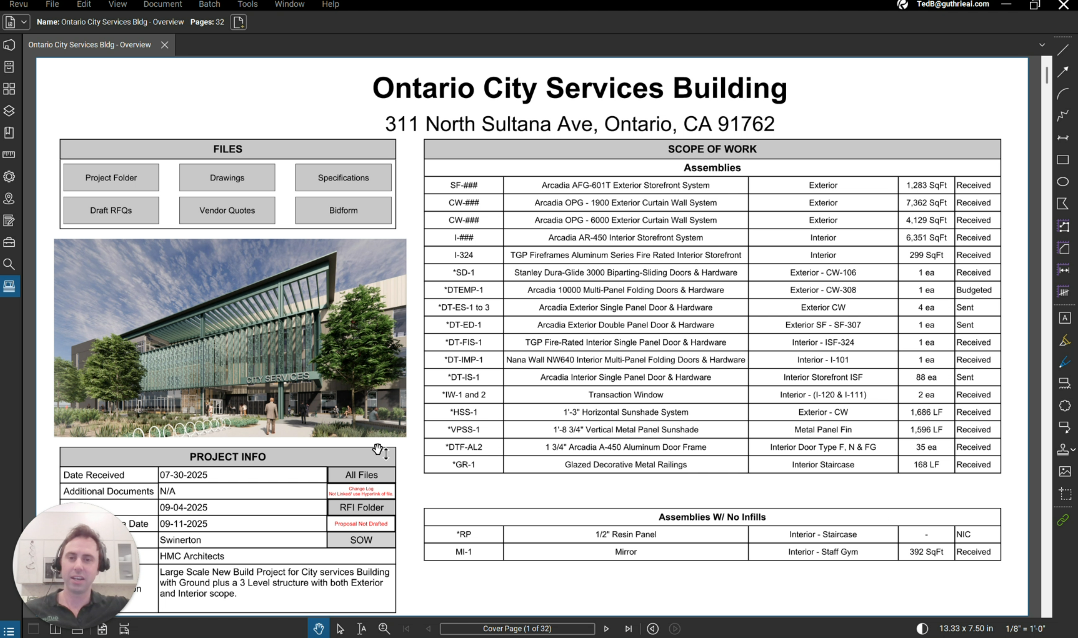Click the Draft RFQs button
This screenshot has height=638, width=1078.
111,210
